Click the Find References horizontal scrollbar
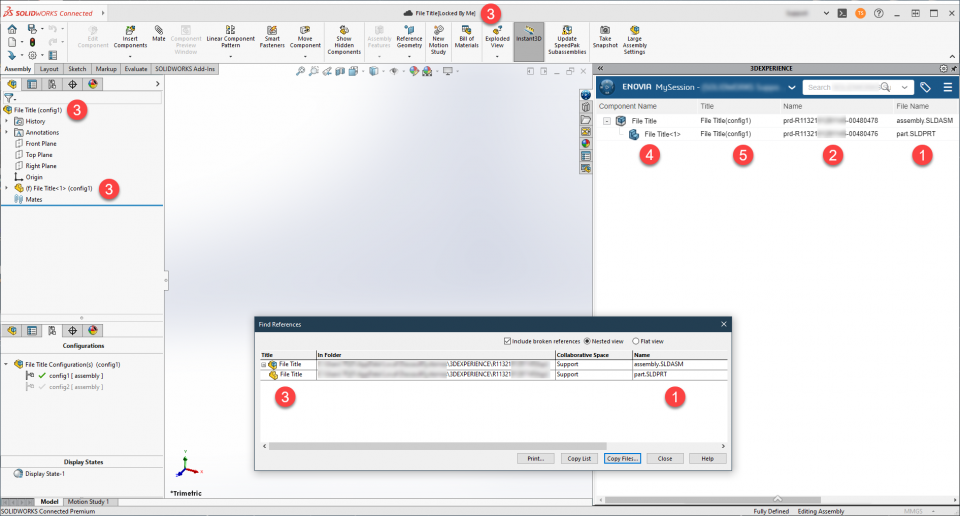The image size is (960, 516). point(437,446)
